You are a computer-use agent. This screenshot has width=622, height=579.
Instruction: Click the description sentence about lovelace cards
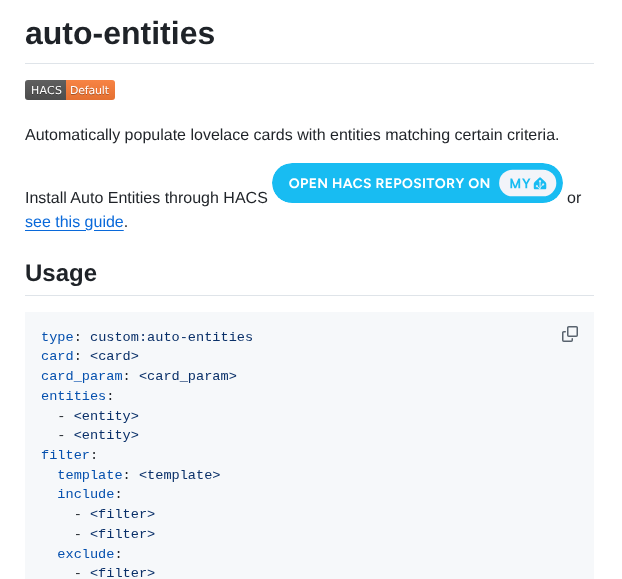point(292,135)
